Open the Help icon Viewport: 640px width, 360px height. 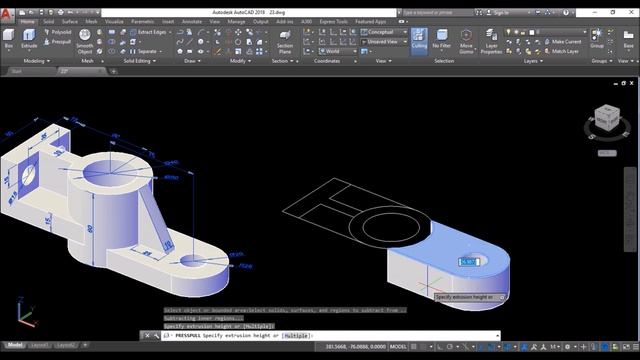[566, 13]
